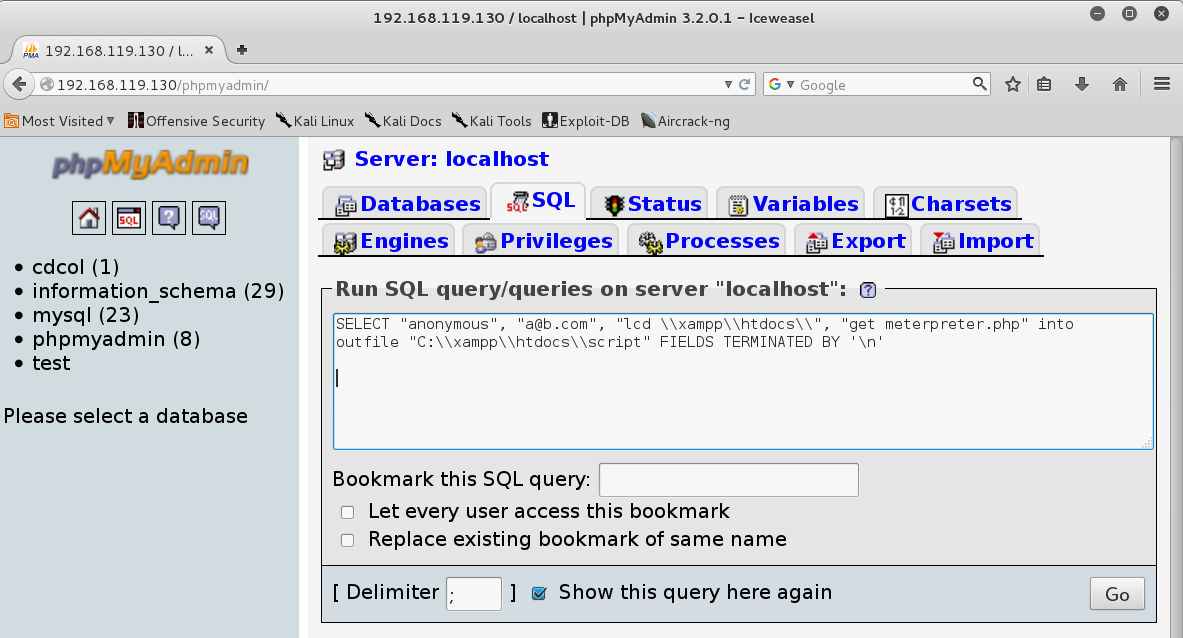Go back with browser back arrow
The image size is (1183, 638).
(20, 84)
